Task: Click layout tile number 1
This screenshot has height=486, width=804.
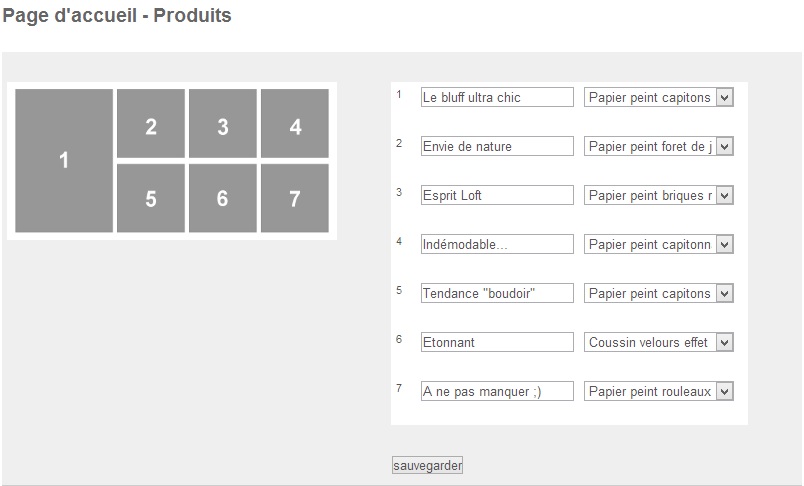Action: [64, 160]
